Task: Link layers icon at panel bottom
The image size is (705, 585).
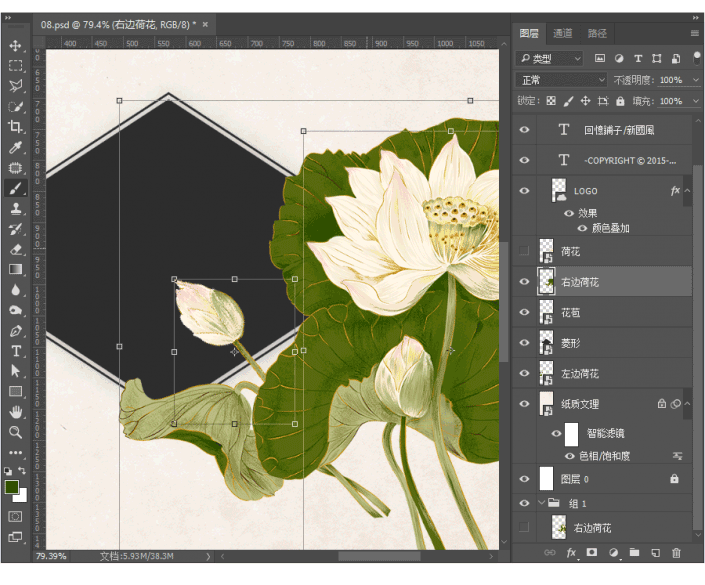Action: [x=549, y=553]
